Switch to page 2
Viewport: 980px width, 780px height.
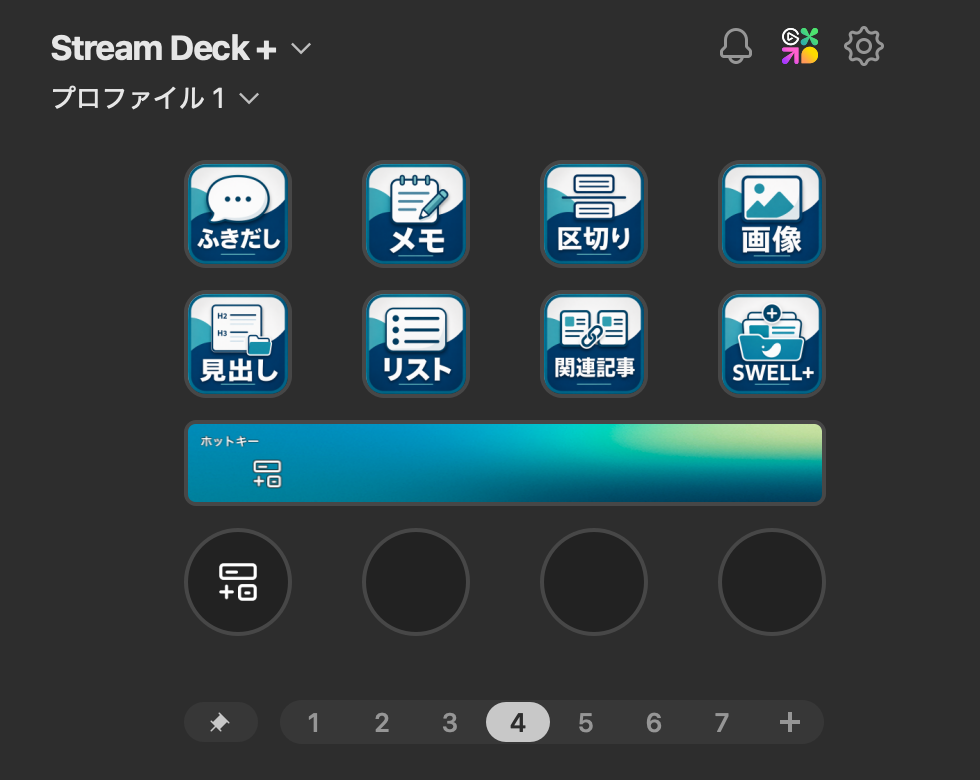382,722
